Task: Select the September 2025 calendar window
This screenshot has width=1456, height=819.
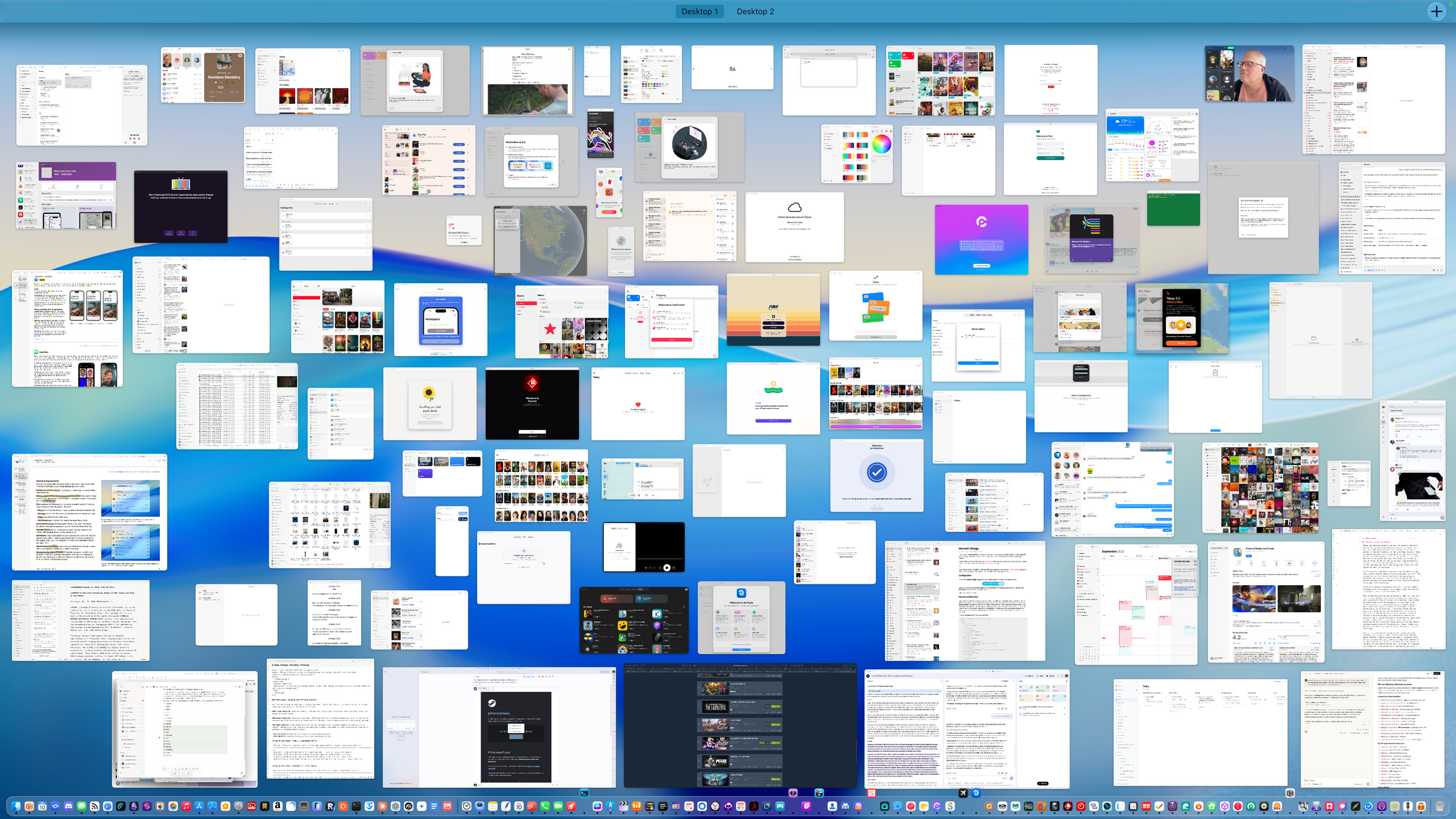Action: coord(1137,604)
